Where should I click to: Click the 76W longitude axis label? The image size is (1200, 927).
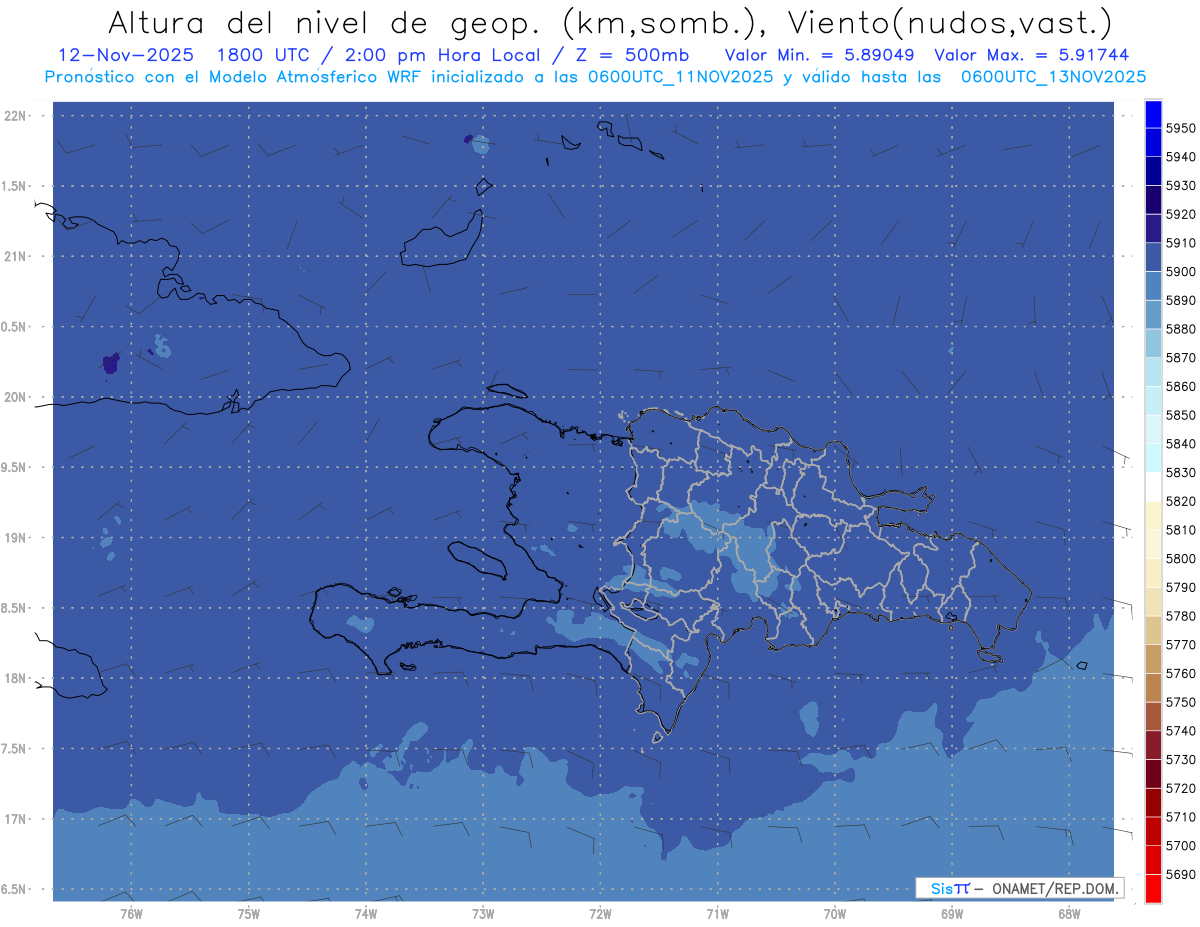click(x=131, y=913)
